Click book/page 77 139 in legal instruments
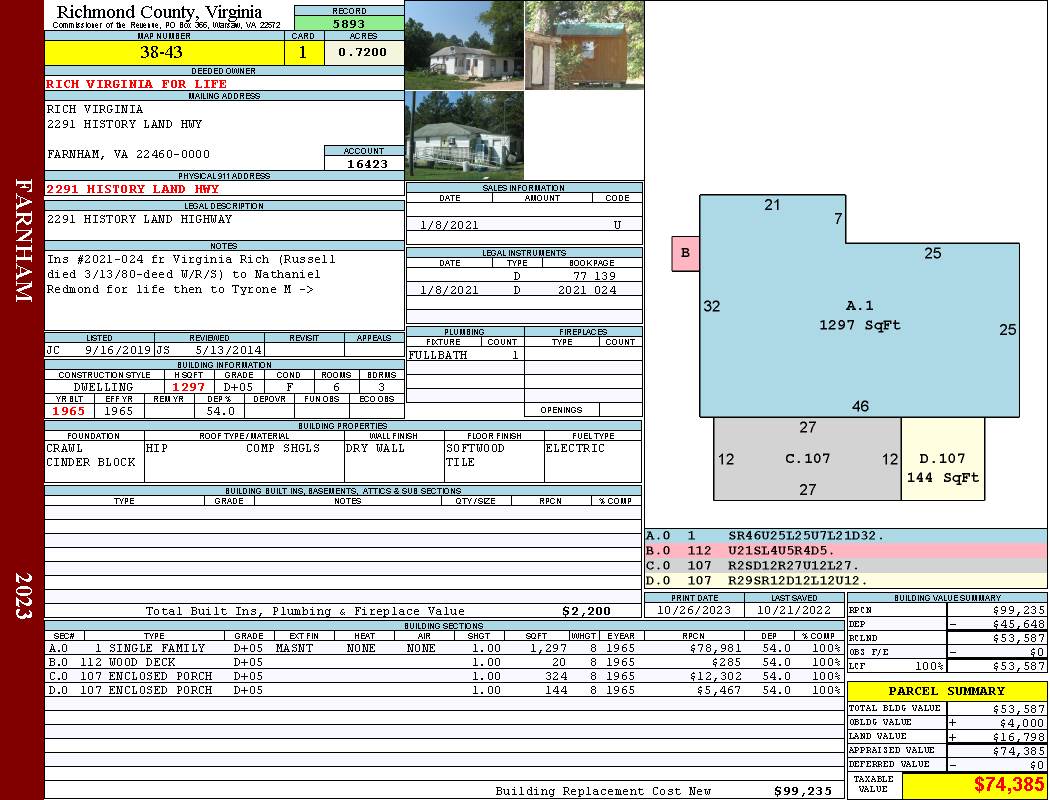The height and width of the screenshot is (800, 1050). pos(593,276)
